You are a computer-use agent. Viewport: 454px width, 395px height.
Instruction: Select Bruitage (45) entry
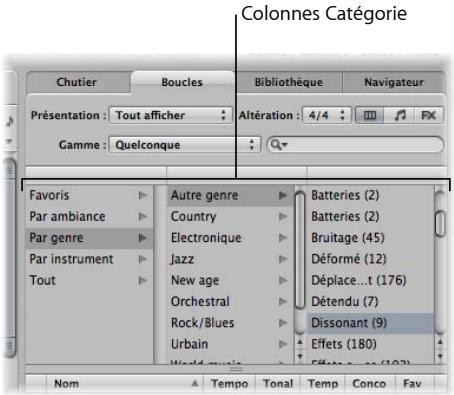(371, 238)
